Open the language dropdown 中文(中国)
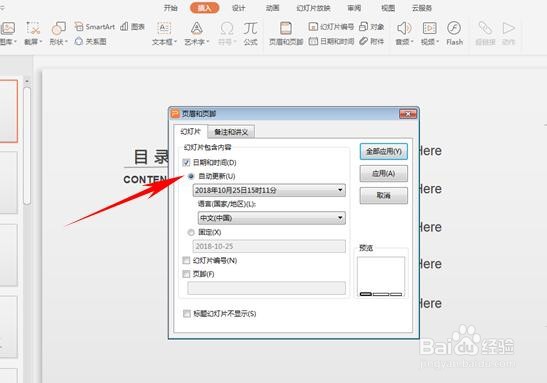The image size is (547, 383). coord(271,218)
